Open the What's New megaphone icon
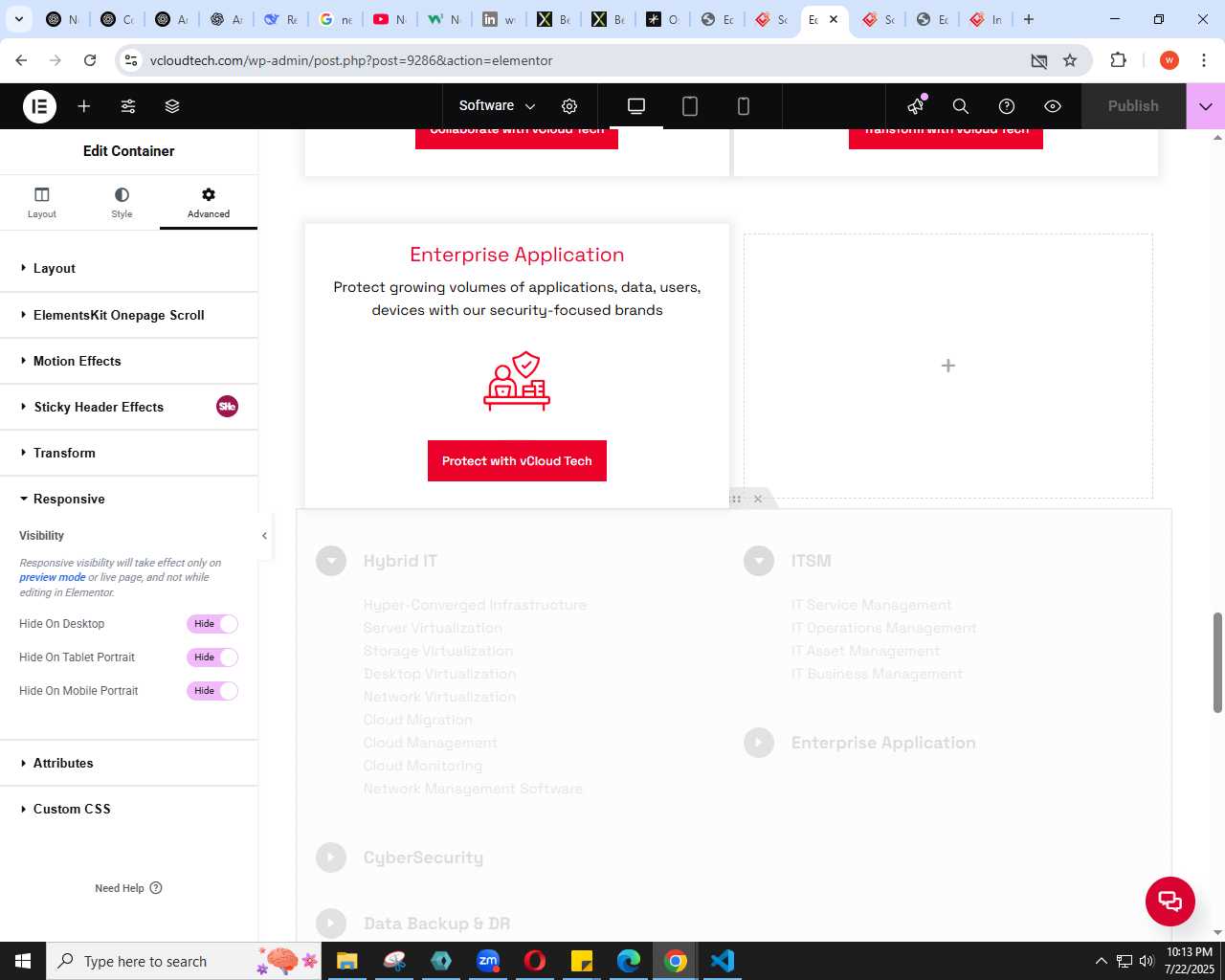The width and height of the screenshot is (1225, 980). click(917, 105)
